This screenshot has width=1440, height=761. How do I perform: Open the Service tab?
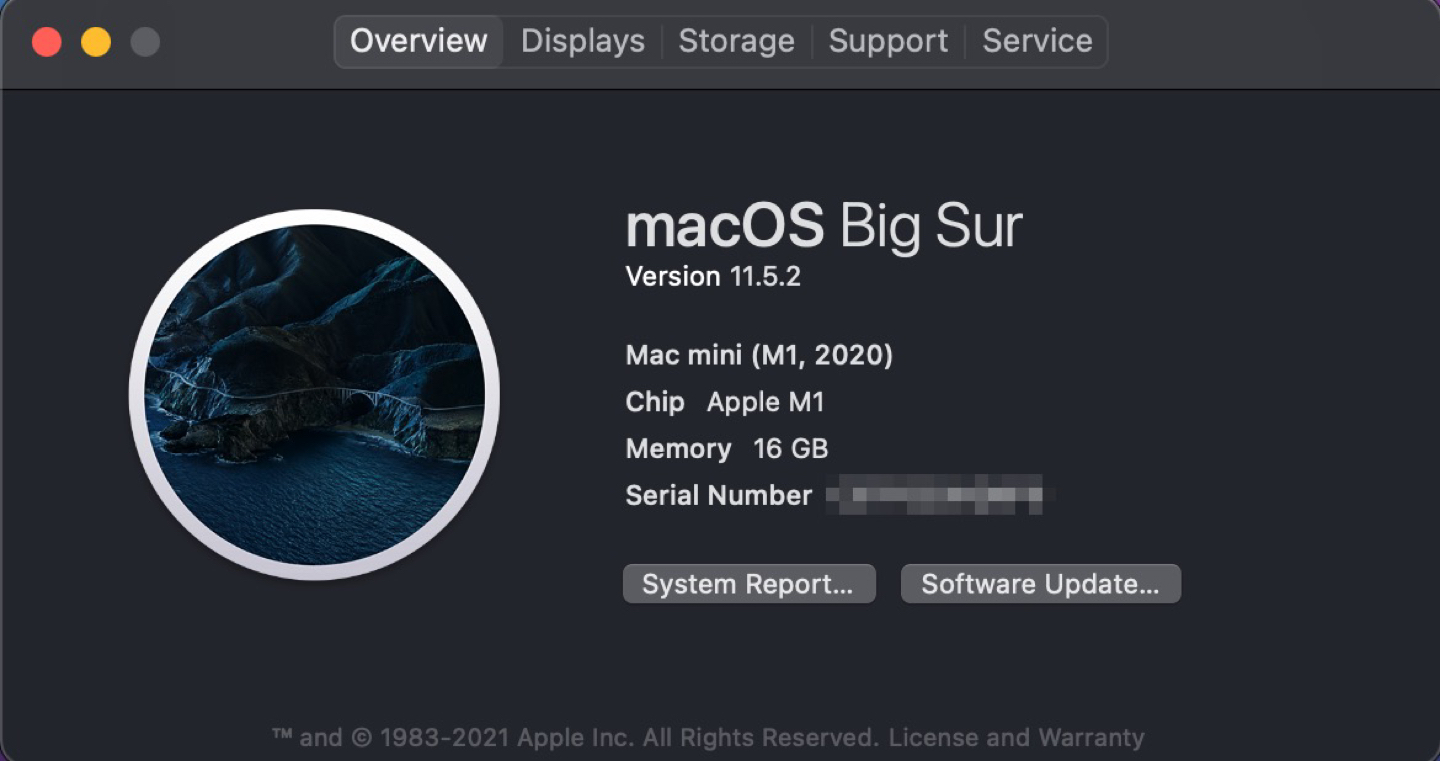(1036, 41)
